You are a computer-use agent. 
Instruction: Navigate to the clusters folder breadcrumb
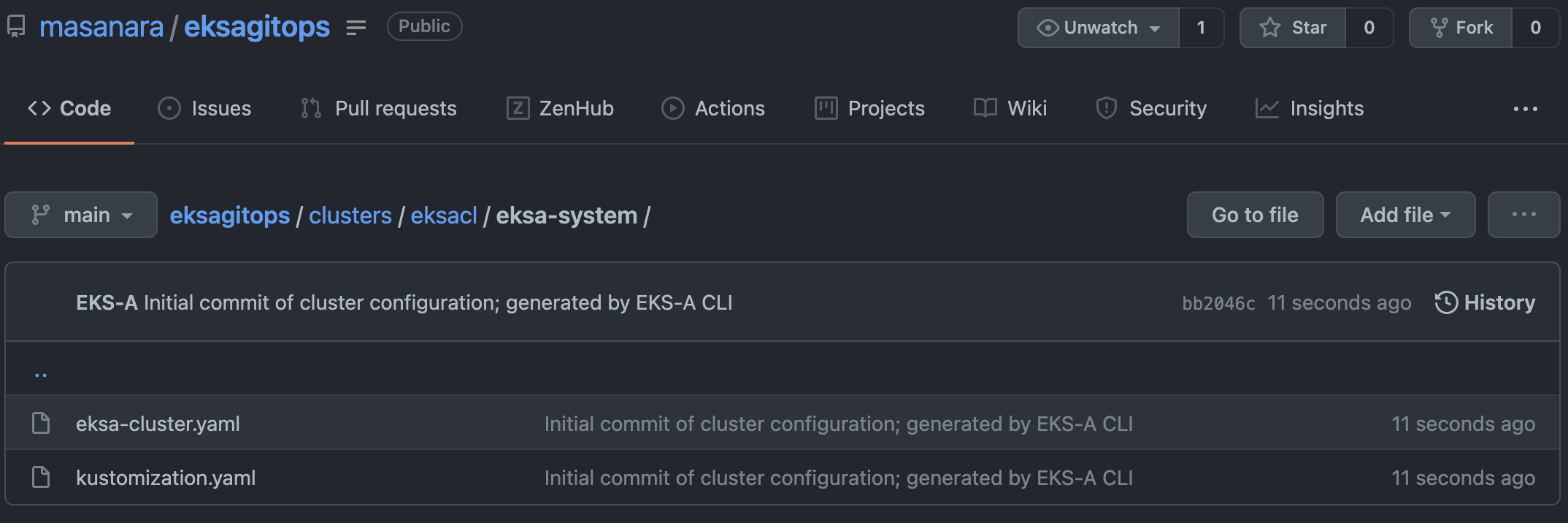click(x=350, y=215)
